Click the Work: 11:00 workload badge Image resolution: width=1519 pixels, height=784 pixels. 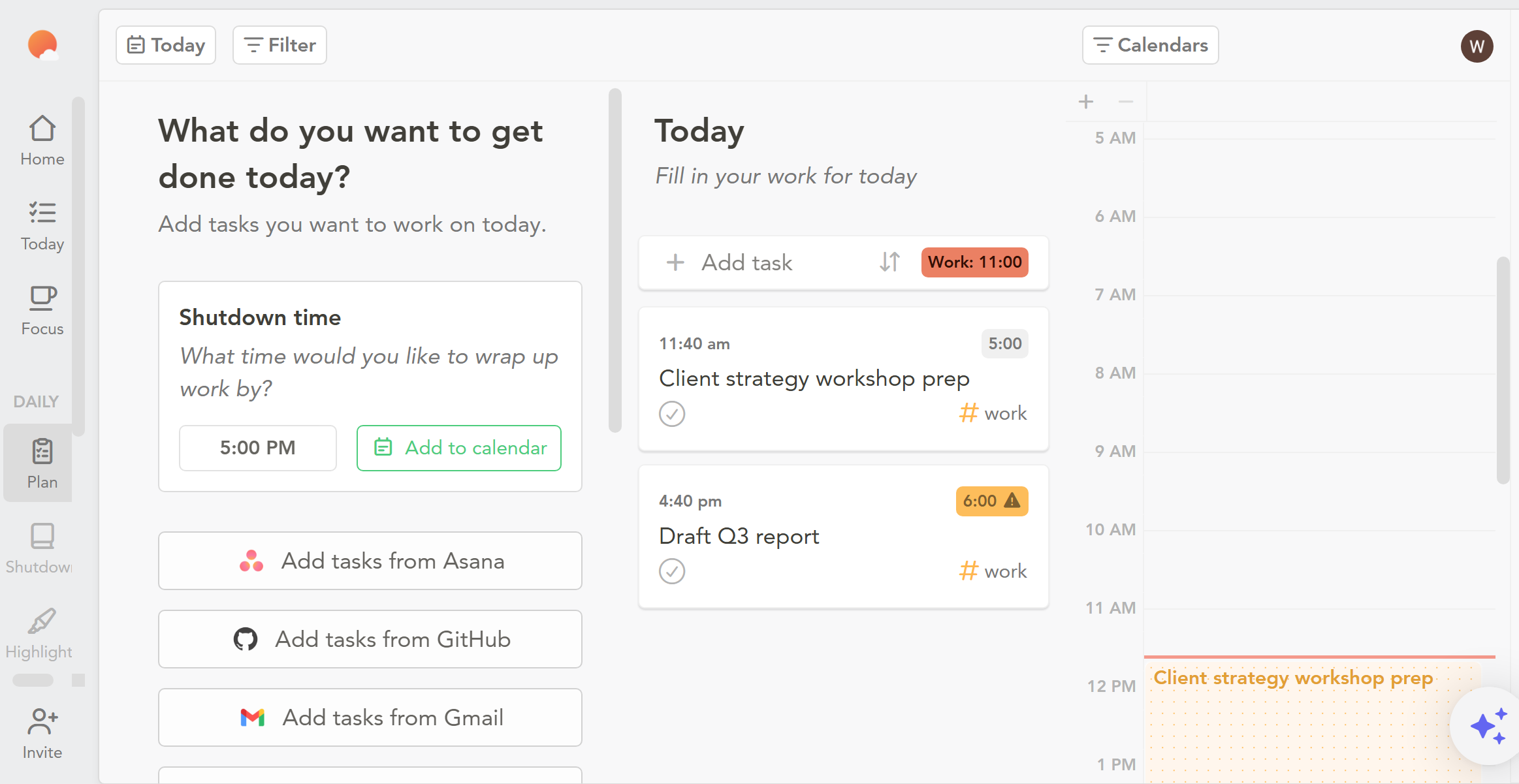click(974, 262)
